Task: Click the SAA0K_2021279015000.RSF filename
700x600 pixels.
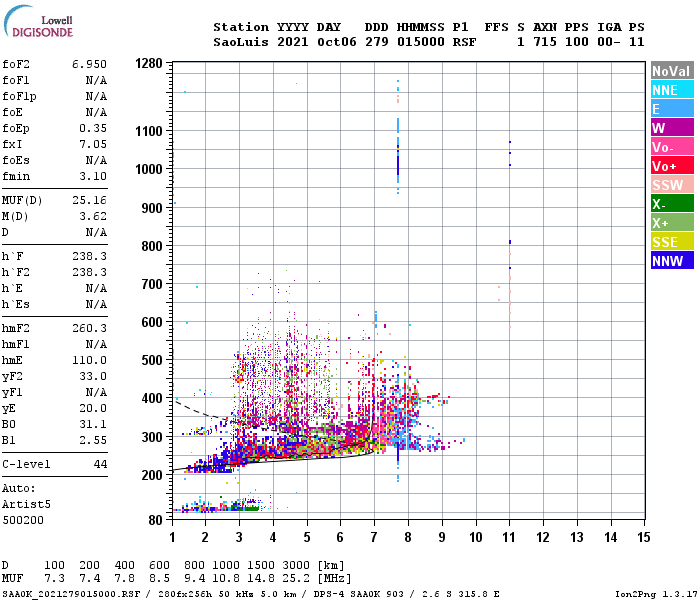Action: click(x=71, y=594)
